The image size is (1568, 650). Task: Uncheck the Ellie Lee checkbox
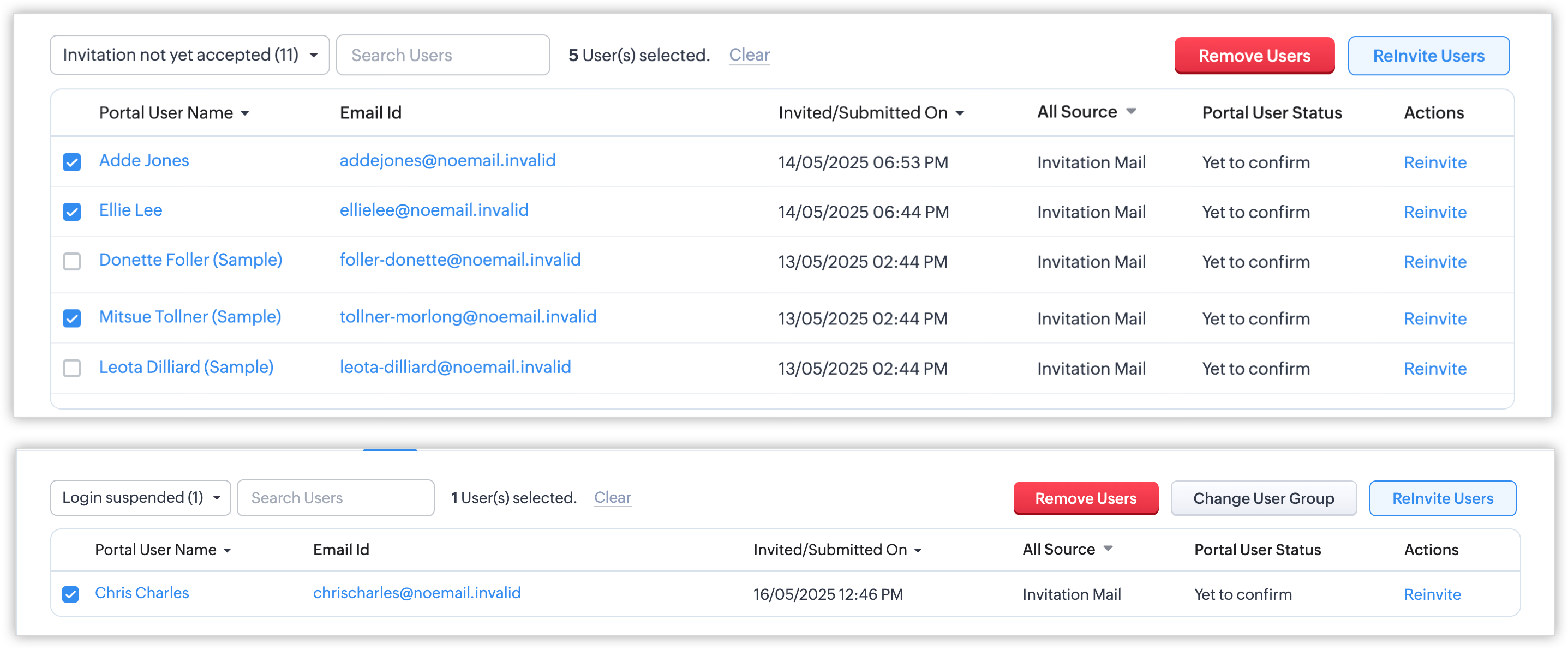click(x=72, y=212)
